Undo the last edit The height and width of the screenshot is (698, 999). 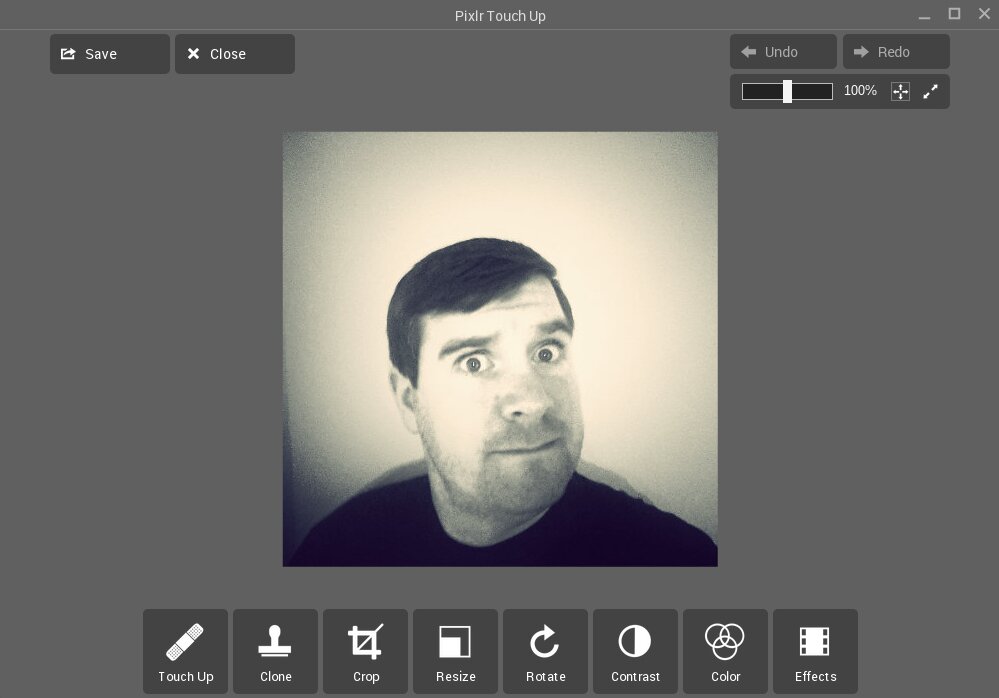coord(783,52)
